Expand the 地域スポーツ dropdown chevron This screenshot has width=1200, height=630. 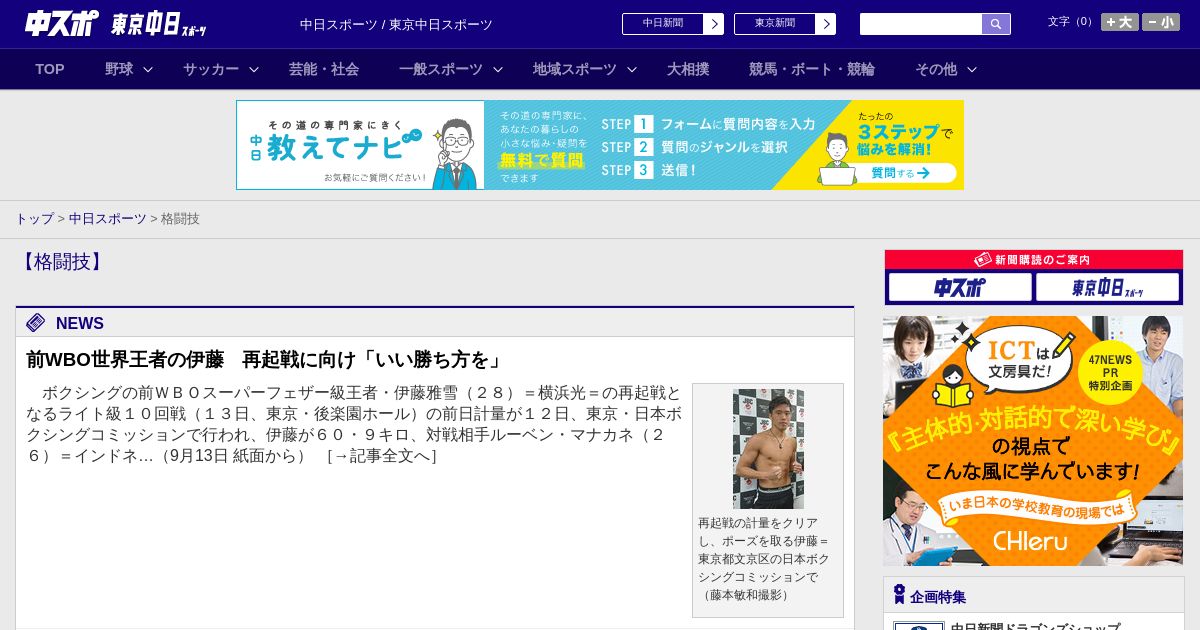(632, 70)
